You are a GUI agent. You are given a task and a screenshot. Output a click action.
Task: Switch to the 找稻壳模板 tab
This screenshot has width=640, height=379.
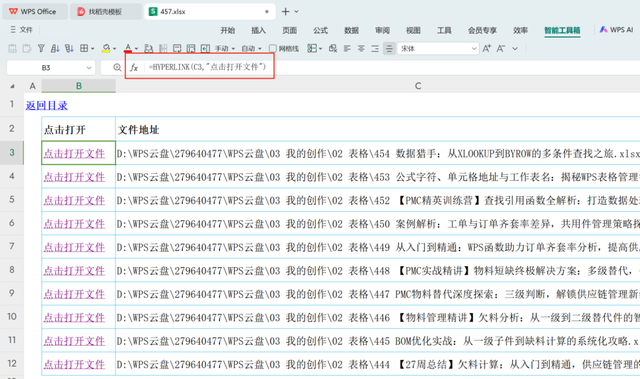pos(105,11)
